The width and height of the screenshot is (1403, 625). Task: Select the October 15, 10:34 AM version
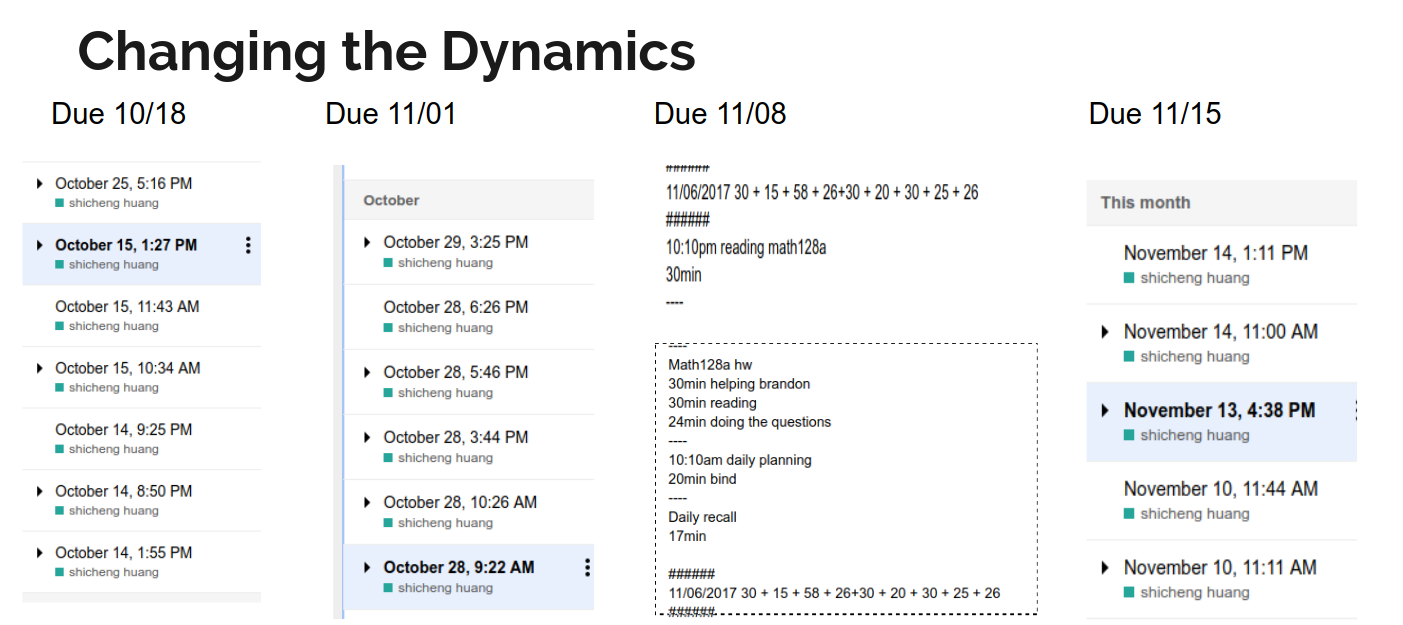(141, 377)
